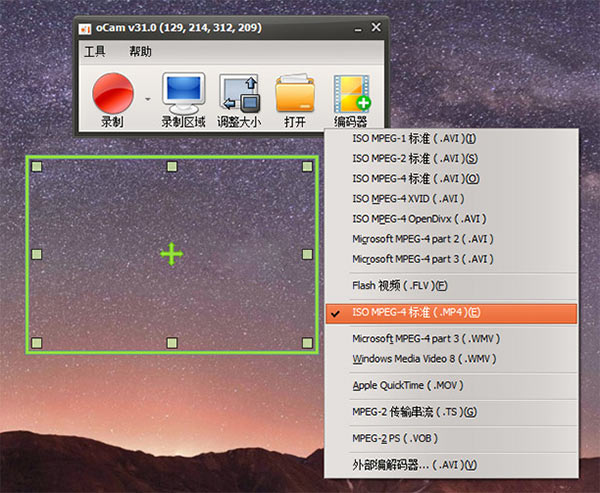Open the 帮助 menu
The height and width of the screenshot is (493, 600).
(140, 52)
